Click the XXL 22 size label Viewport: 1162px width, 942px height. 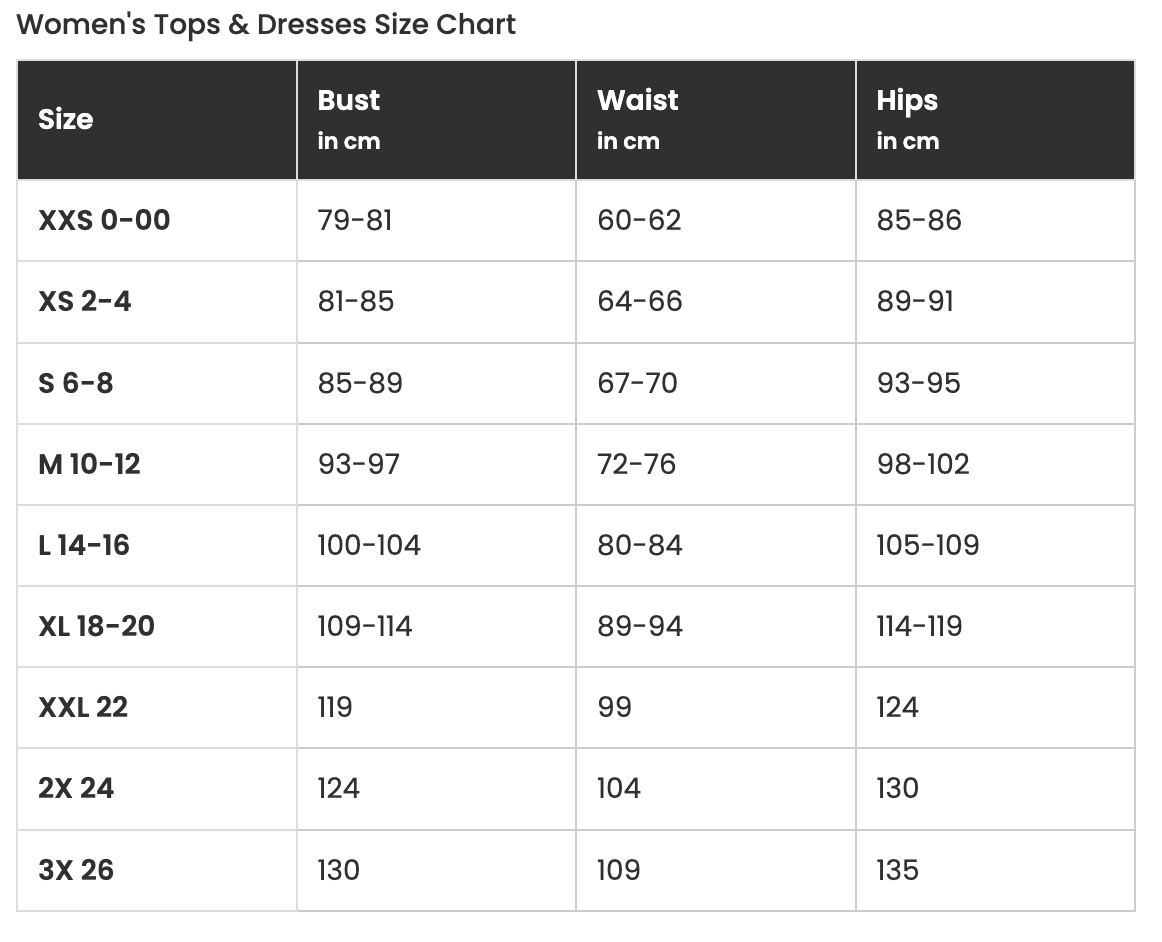83,707
